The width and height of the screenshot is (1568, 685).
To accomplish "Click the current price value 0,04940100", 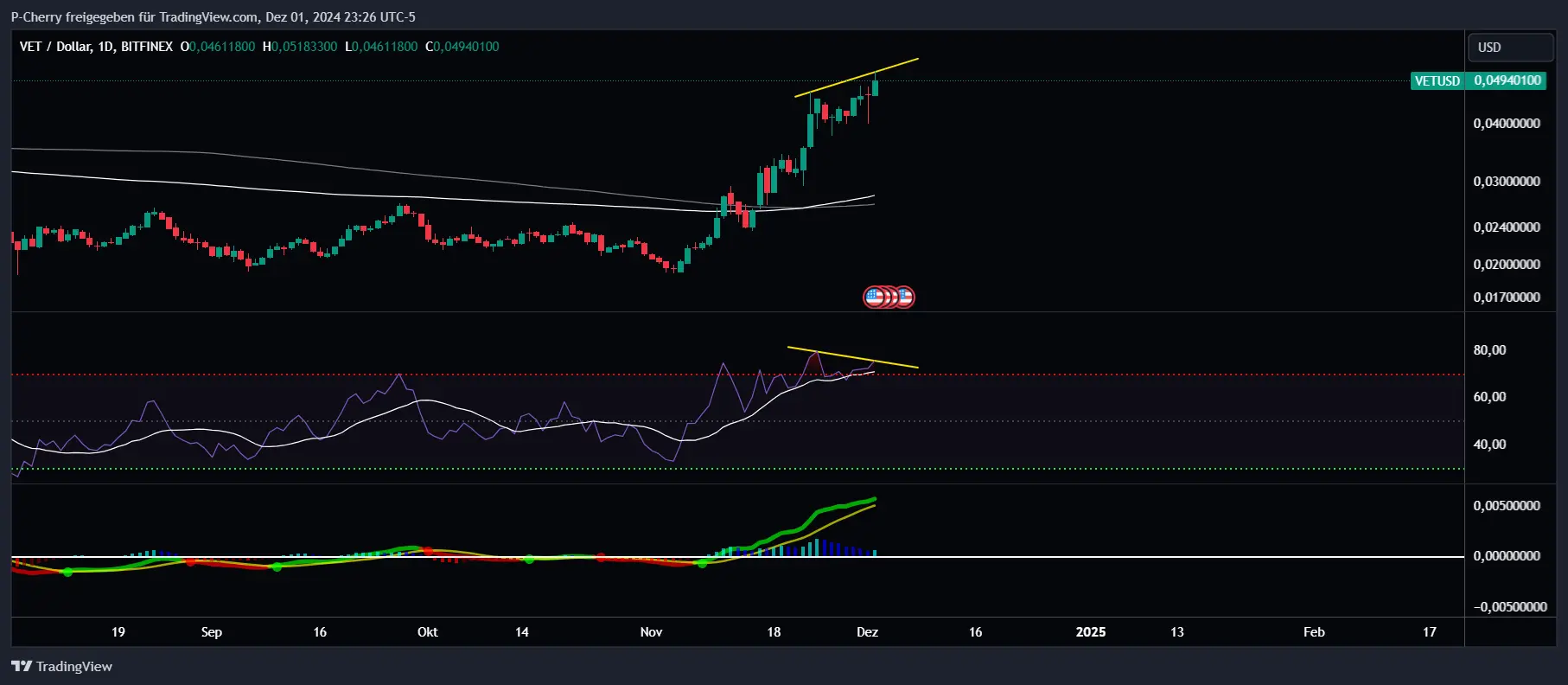I will pos(1507,80).
